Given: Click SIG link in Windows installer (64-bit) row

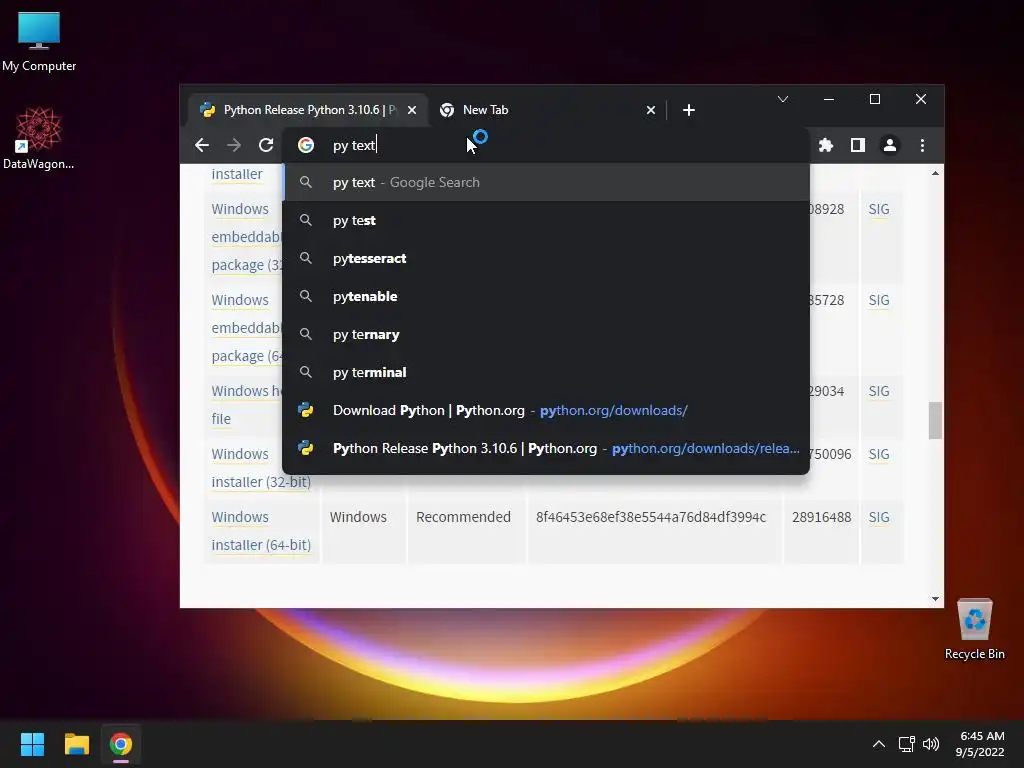Looking at the screenshot, I should [878, 517].
